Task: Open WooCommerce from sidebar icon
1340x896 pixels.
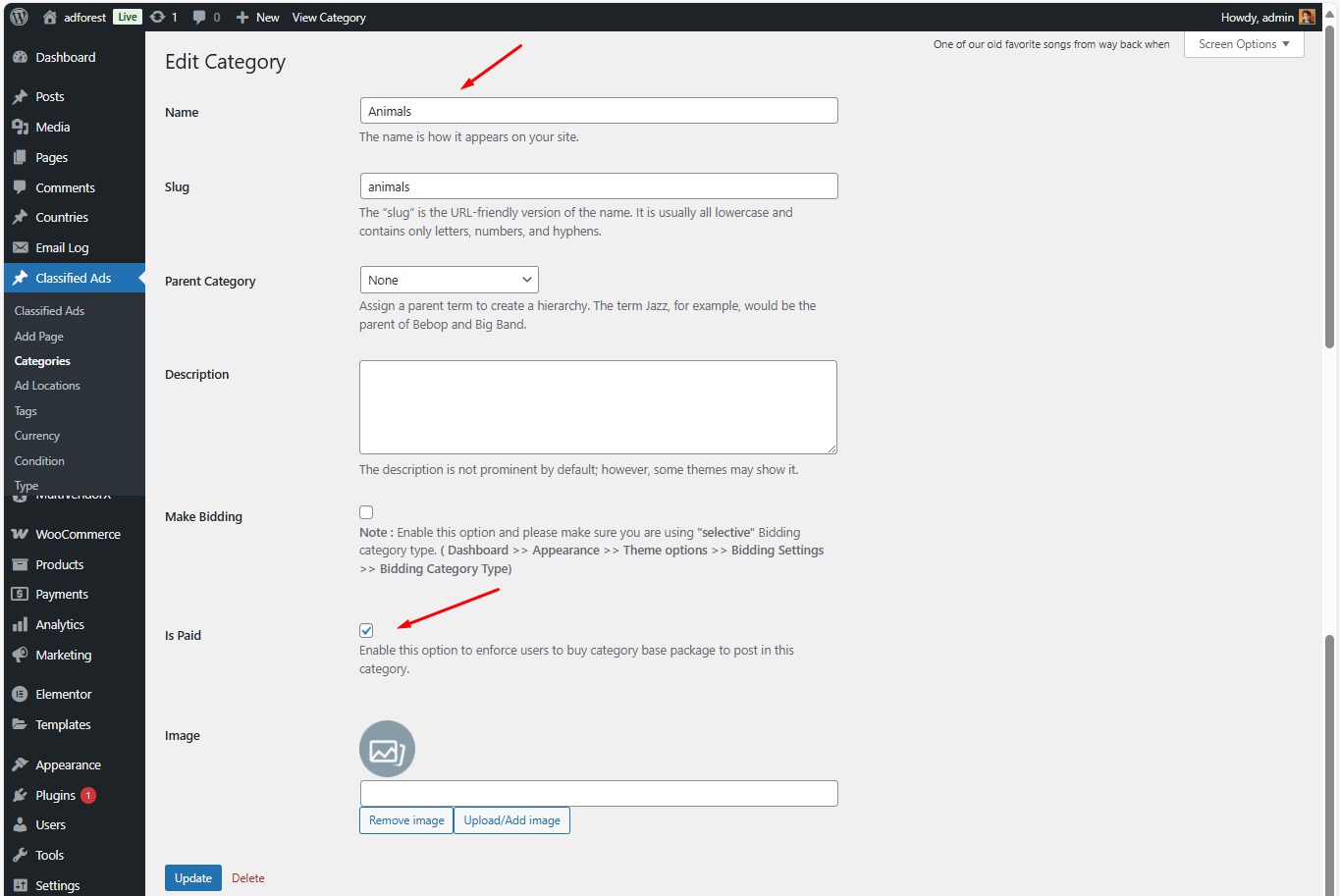Action: click(20, 534)
